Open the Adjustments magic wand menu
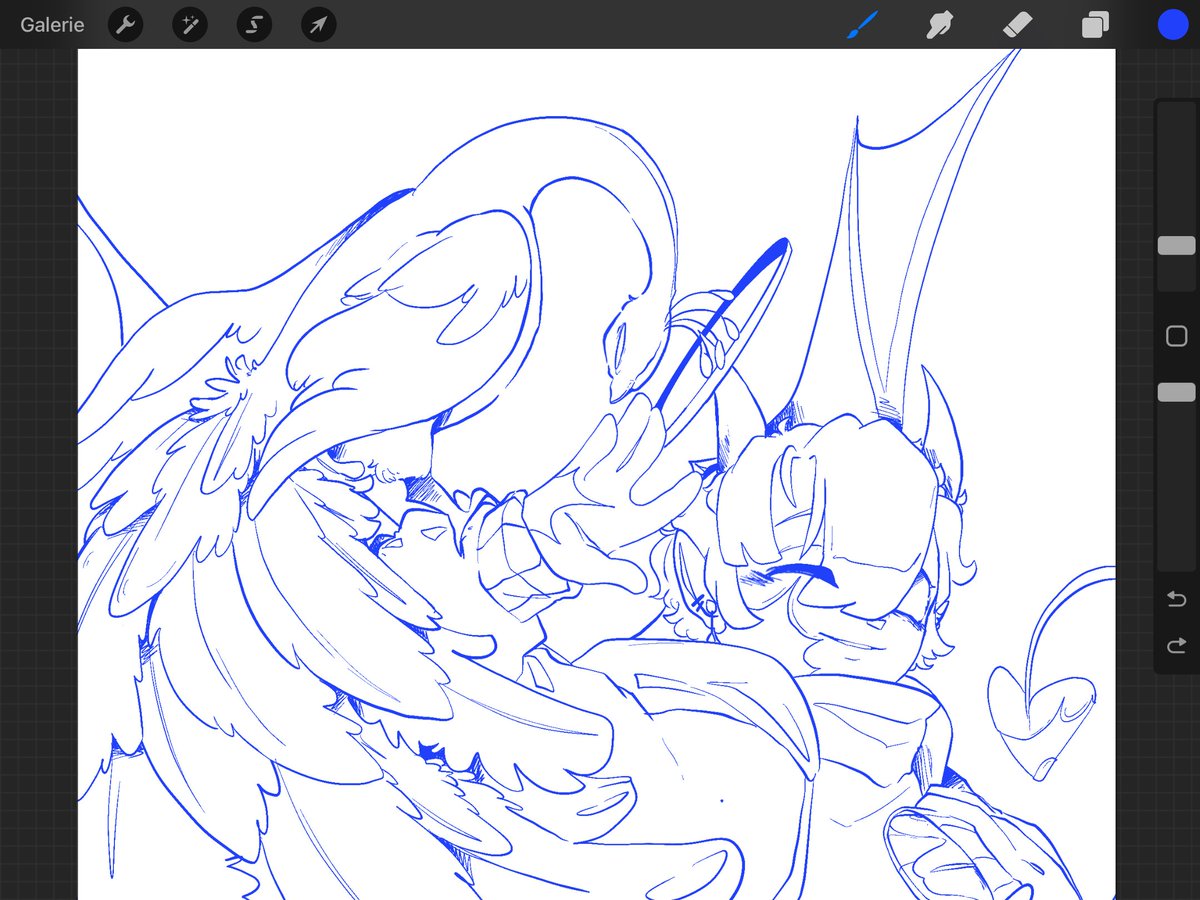The width and height of the screenshot is (1200, 900). click(x=190, y=25)
